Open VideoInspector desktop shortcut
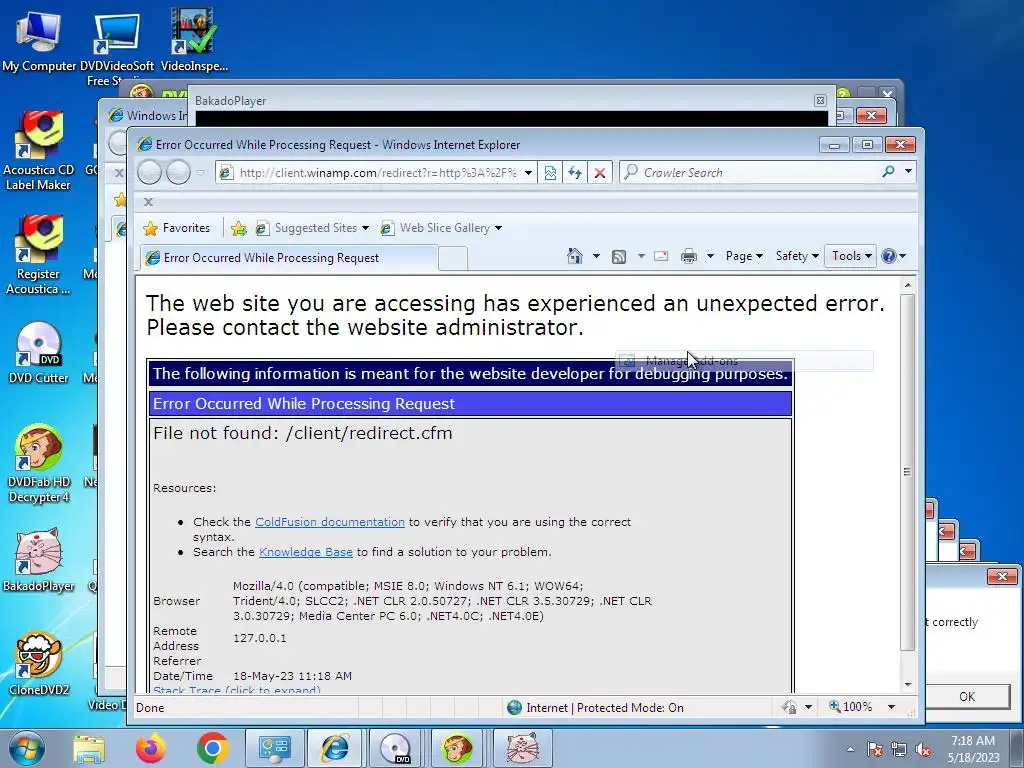 [194, 40]
